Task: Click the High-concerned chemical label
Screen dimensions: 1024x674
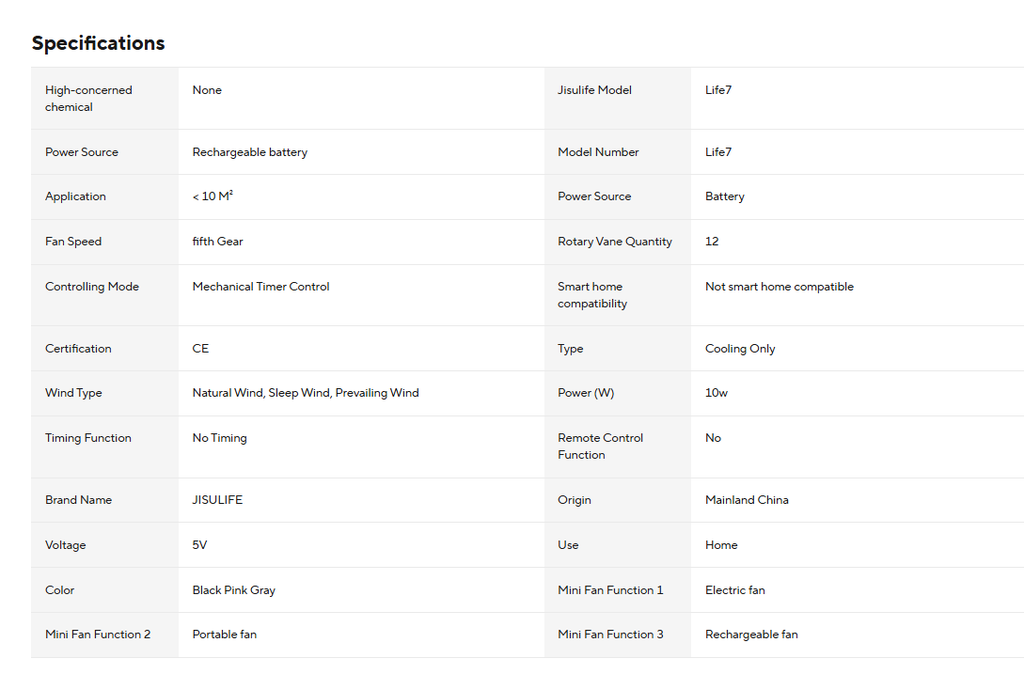Action: 88,99
